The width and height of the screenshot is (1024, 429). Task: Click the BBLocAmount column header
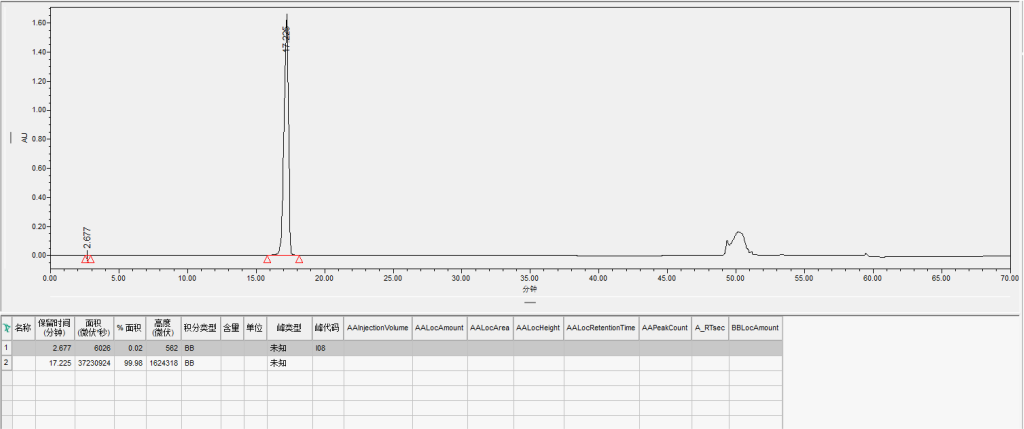(755, 327)
